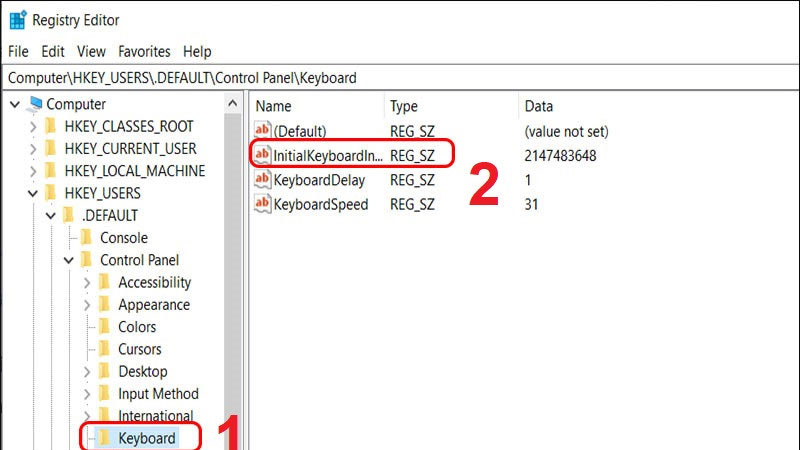Collapse the HKEY_USERS key
This screenshot has height=450, width=800.
pyautogui.click(x=32, y=193)
